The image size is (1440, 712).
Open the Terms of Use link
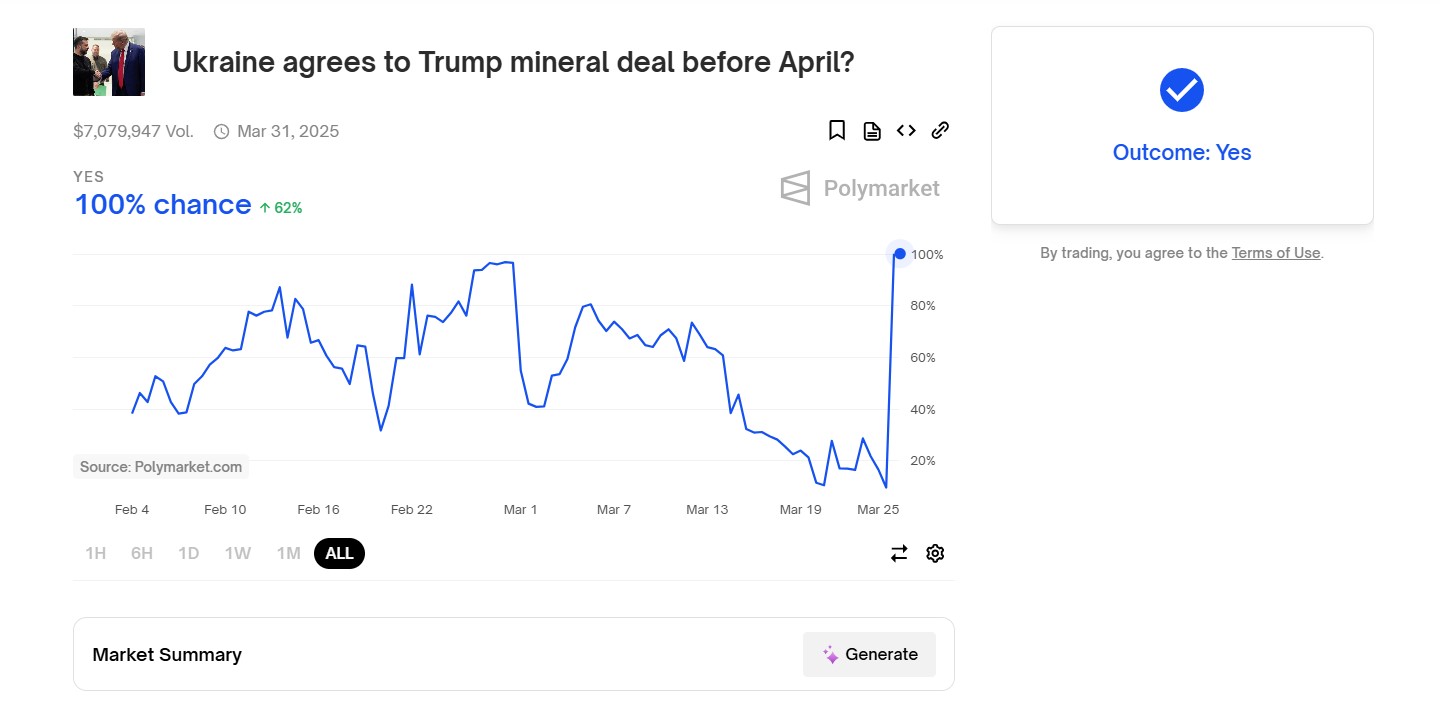pyautogui.click(x=1276, y=253)
